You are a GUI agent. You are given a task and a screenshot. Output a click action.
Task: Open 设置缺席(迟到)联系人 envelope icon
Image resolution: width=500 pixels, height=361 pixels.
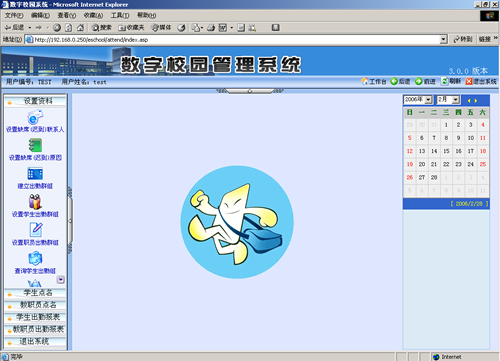coord(35,117)
